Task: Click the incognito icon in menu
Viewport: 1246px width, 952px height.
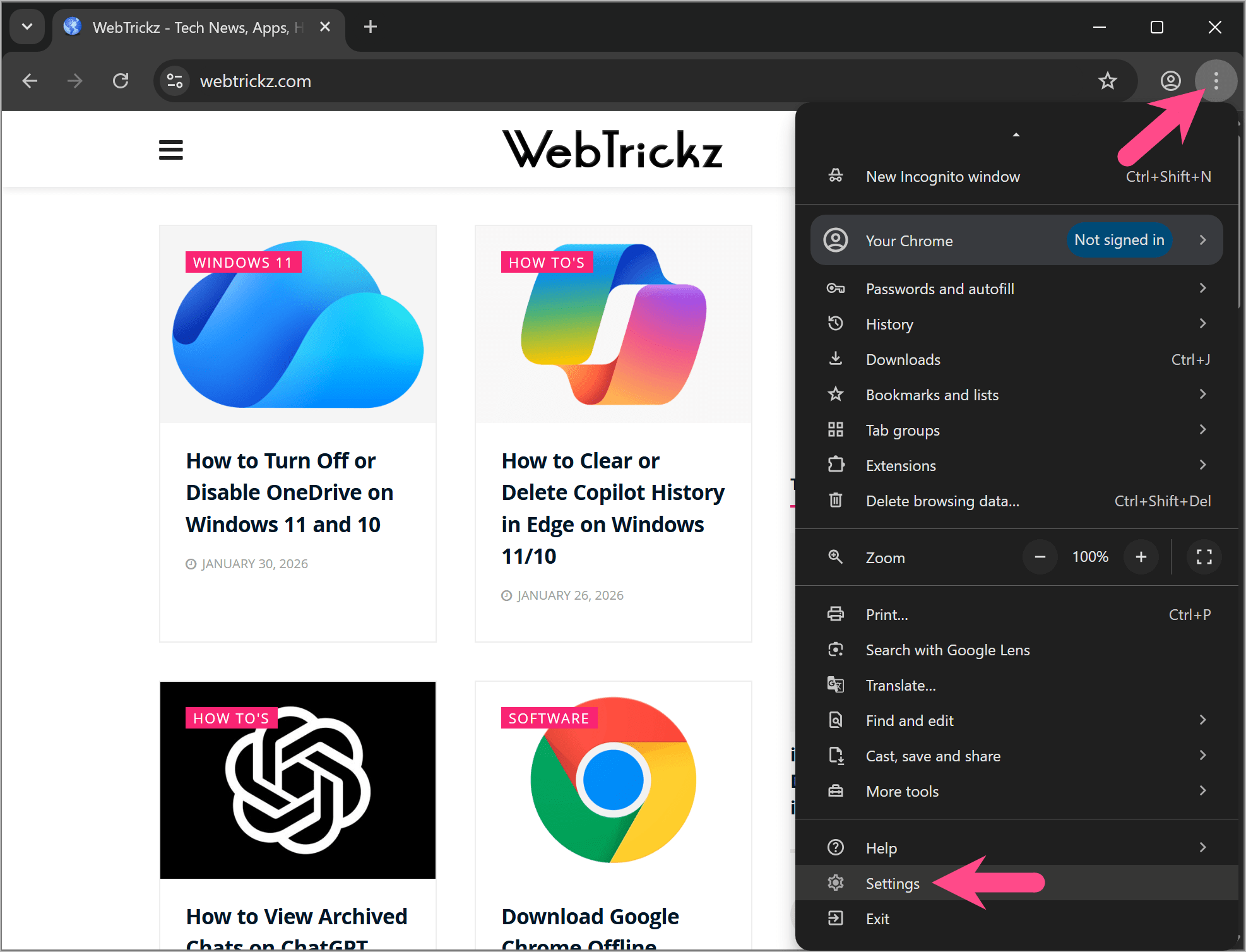Action: pos(836,176)
